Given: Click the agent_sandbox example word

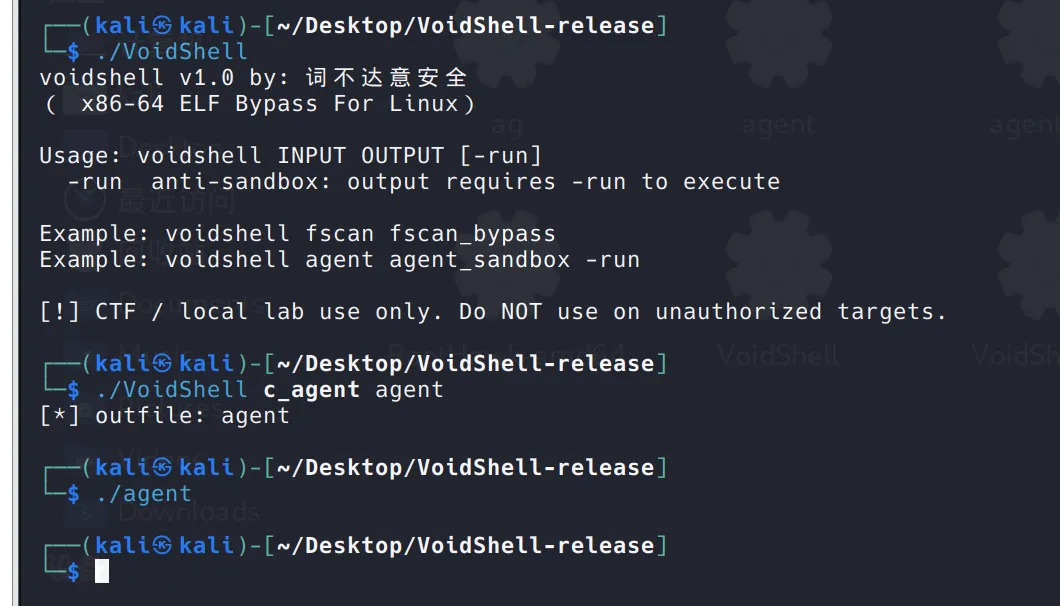Looking at the screenshot, I should pos(479,260).
